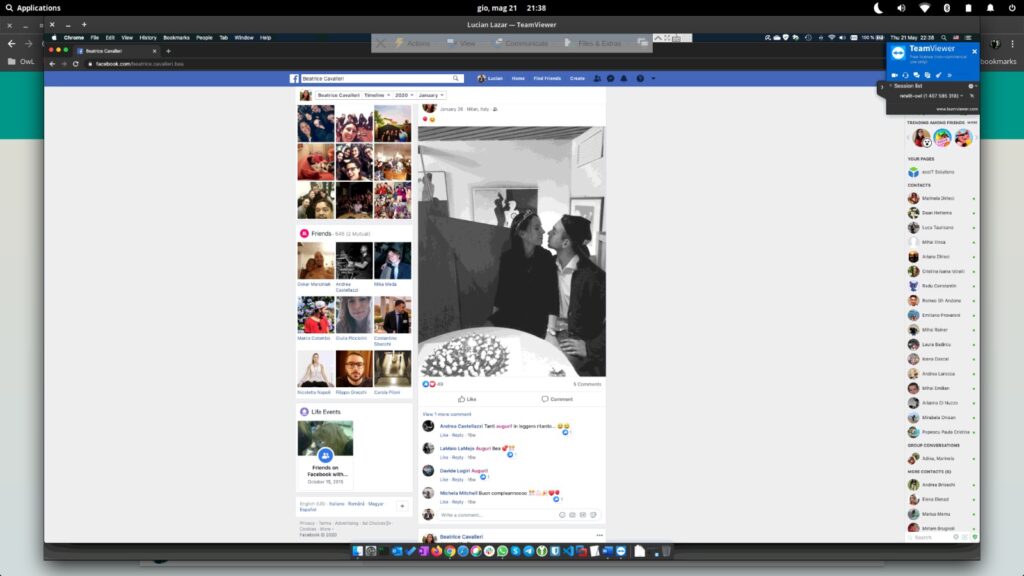Go back in remote Chrome browser
Viewport: 1024px width, 576px height.
[52, 64]
